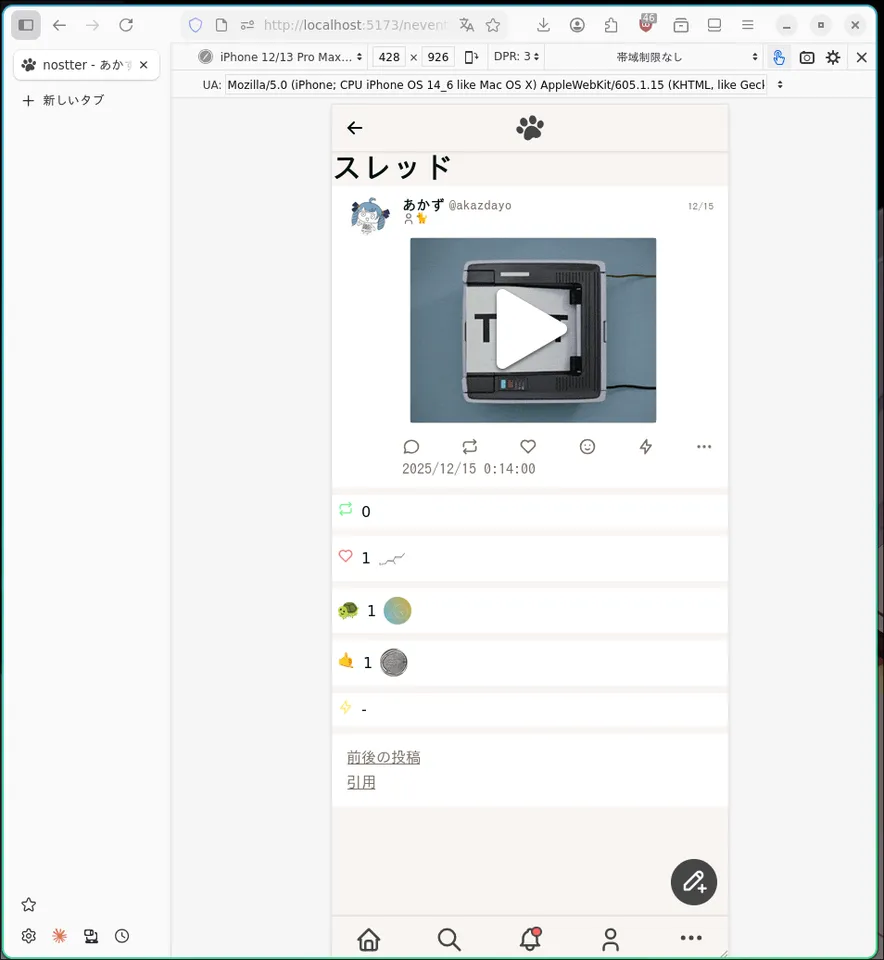Go back using the app's left arrow
The width and height of the screenshot is (884, 960).
[x=354, y=128]
